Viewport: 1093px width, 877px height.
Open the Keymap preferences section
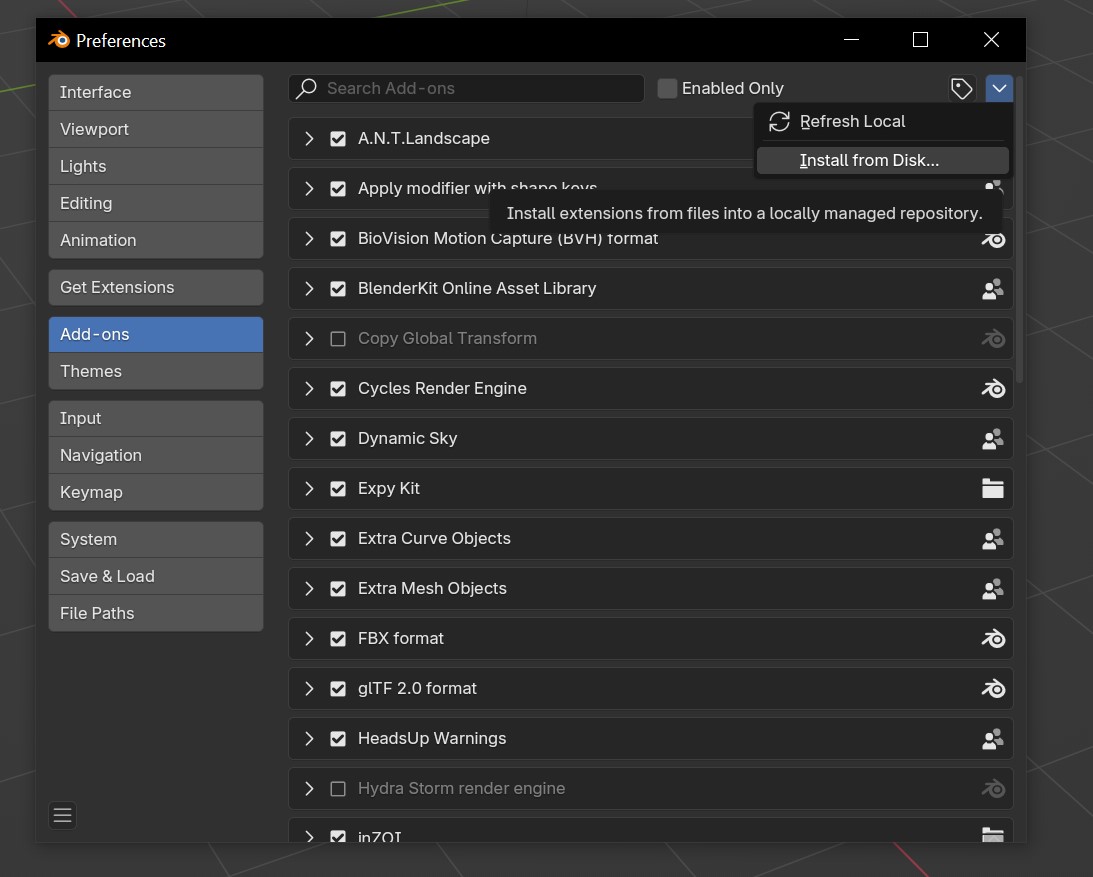pyautogui.click(x=156, y=492)
